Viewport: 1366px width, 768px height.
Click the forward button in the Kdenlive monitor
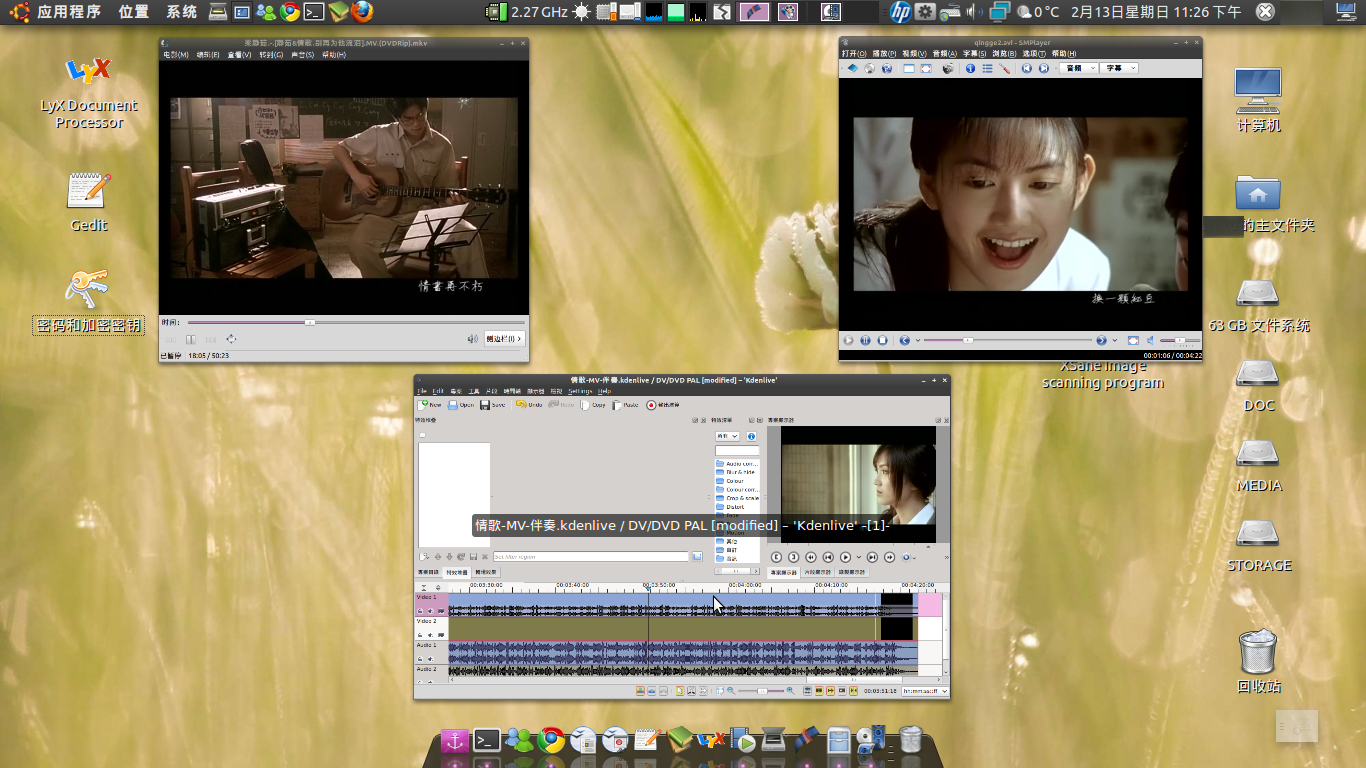pos(889,557)
